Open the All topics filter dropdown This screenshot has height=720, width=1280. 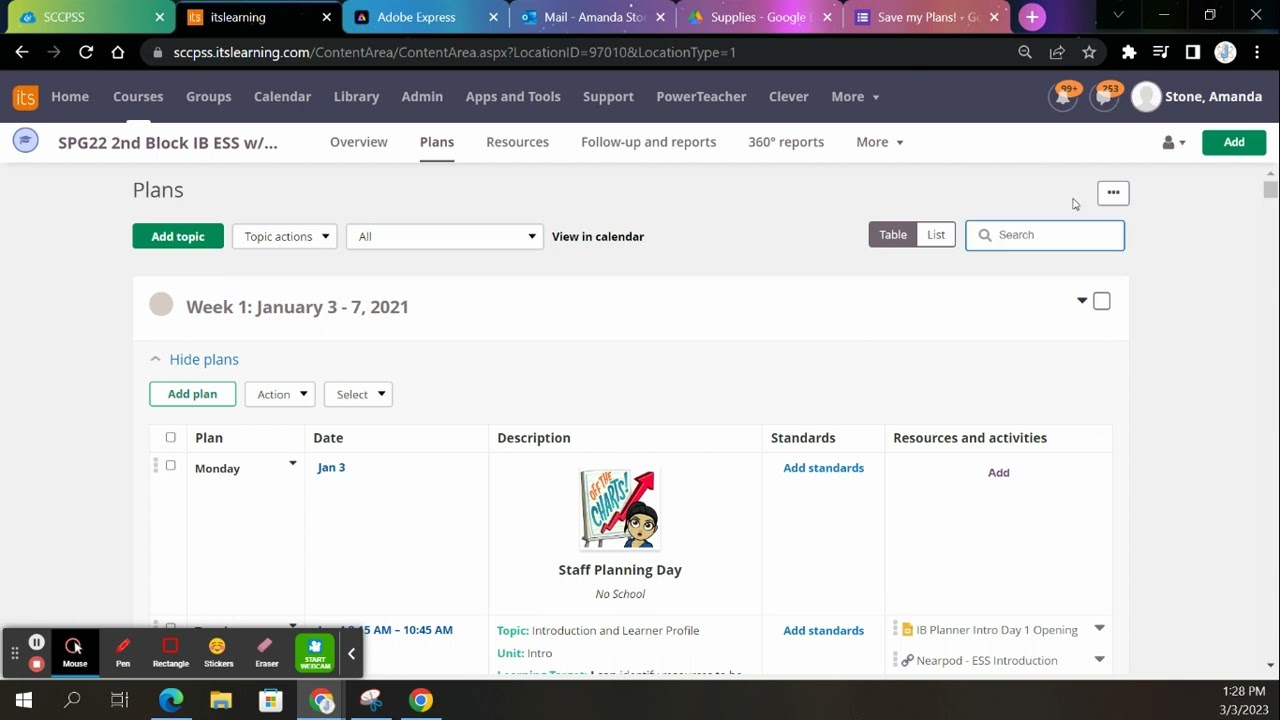[x=445, y=237]
